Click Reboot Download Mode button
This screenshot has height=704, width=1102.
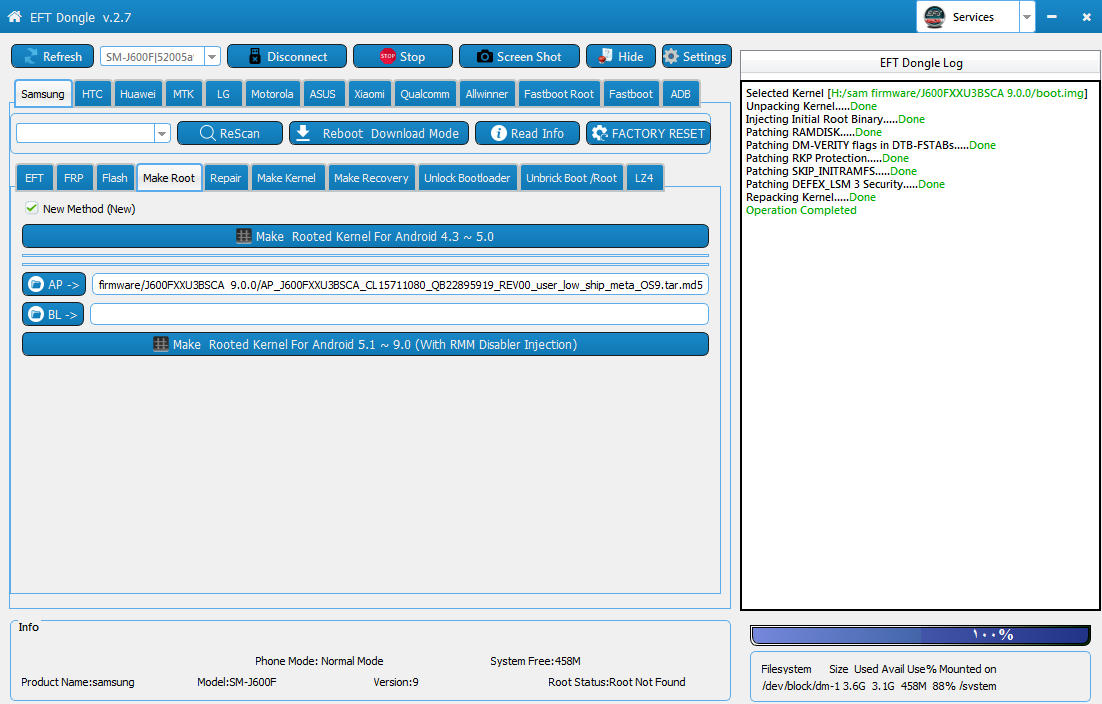point(379,133)
